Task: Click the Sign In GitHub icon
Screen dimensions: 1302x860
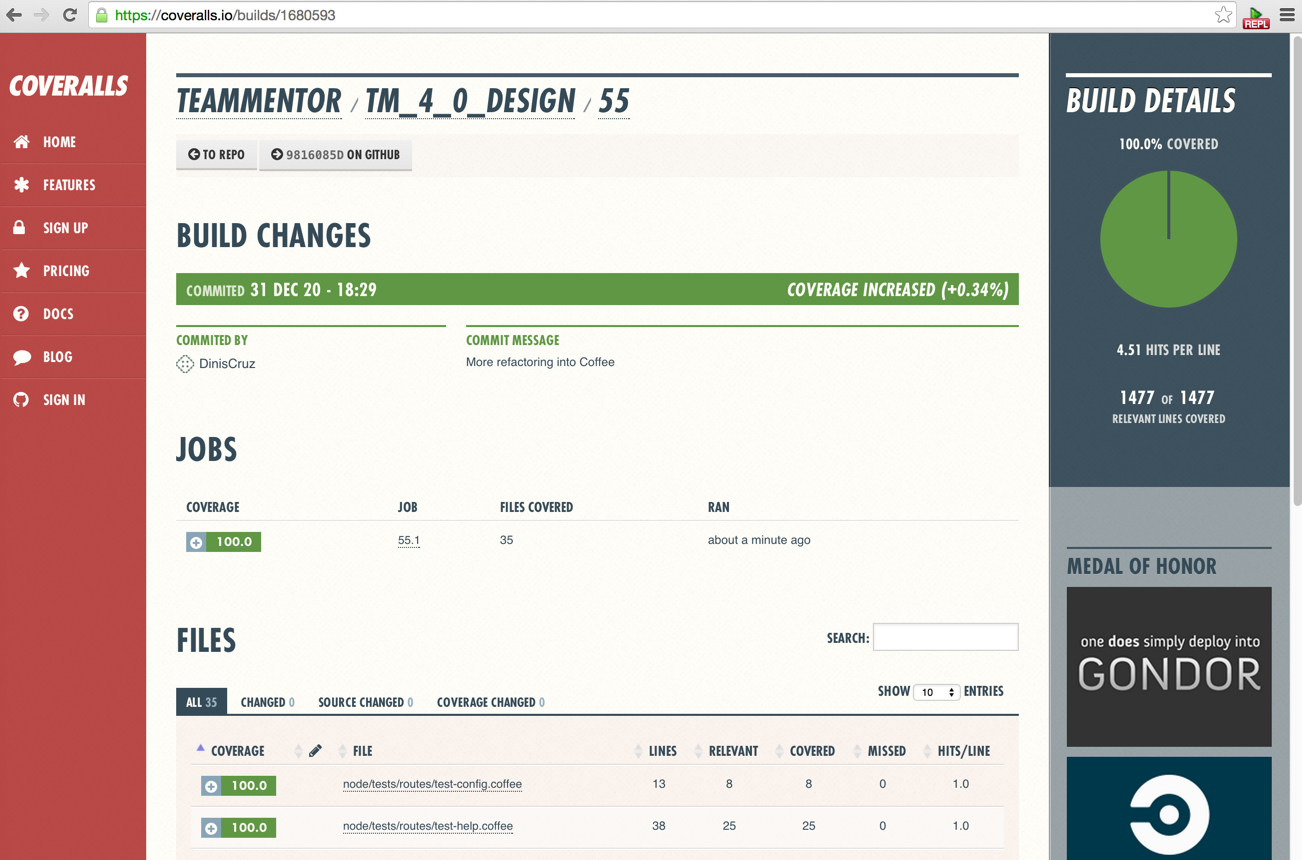Action: (21, 400)
